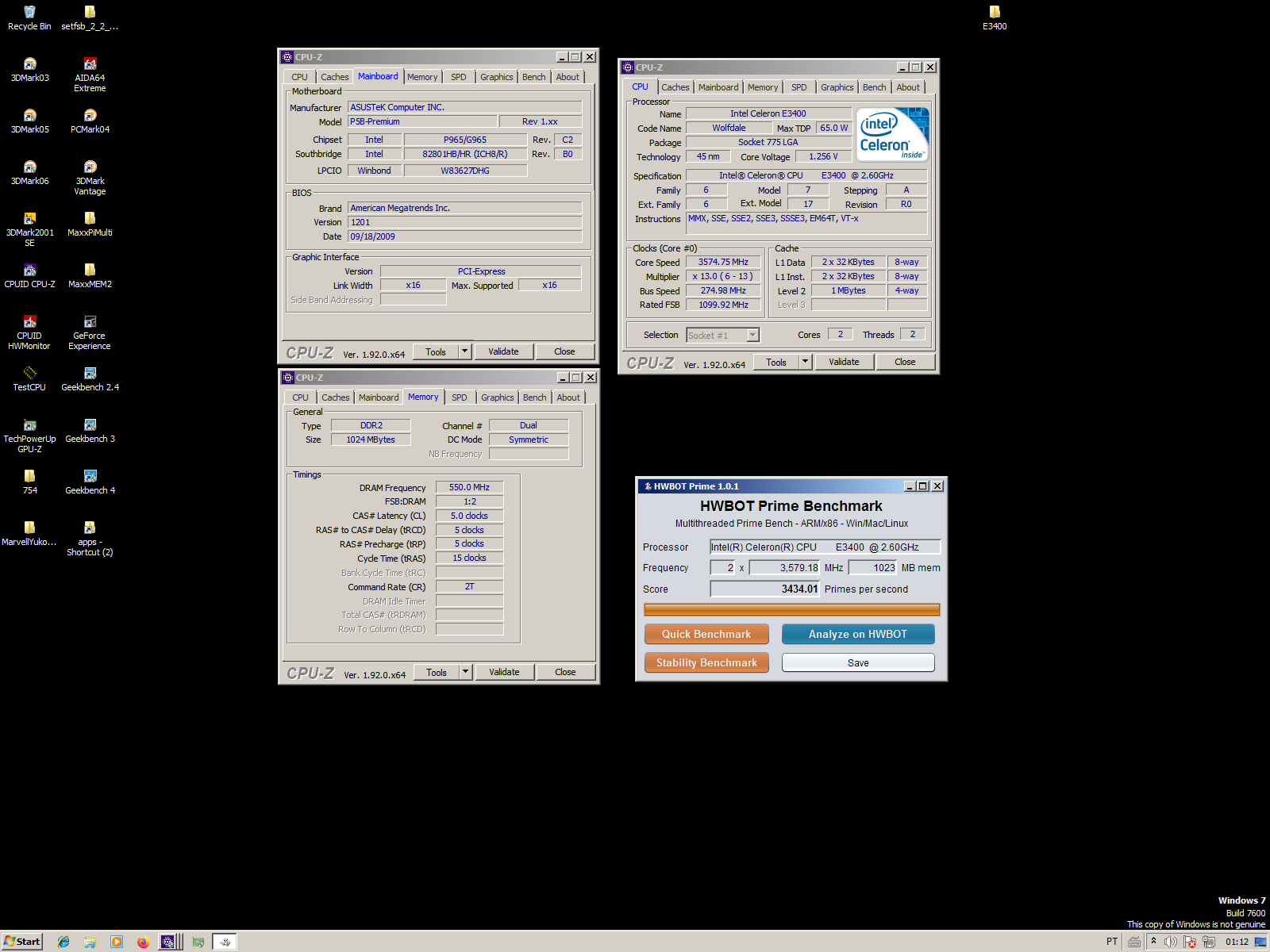Click the volume speaker tray icon

[1171, 942]
